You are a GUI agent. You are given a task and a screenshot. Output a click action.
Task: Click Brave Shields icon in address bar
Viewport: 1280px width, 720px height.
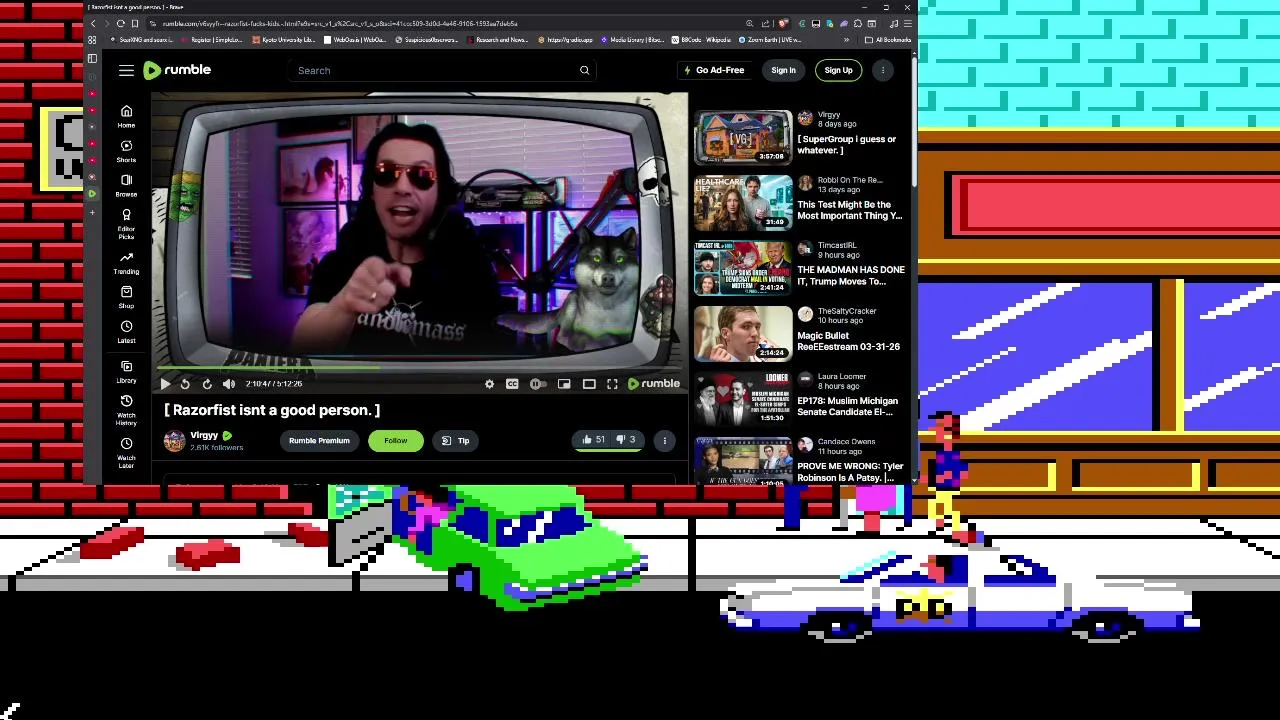tap(784, 23)
